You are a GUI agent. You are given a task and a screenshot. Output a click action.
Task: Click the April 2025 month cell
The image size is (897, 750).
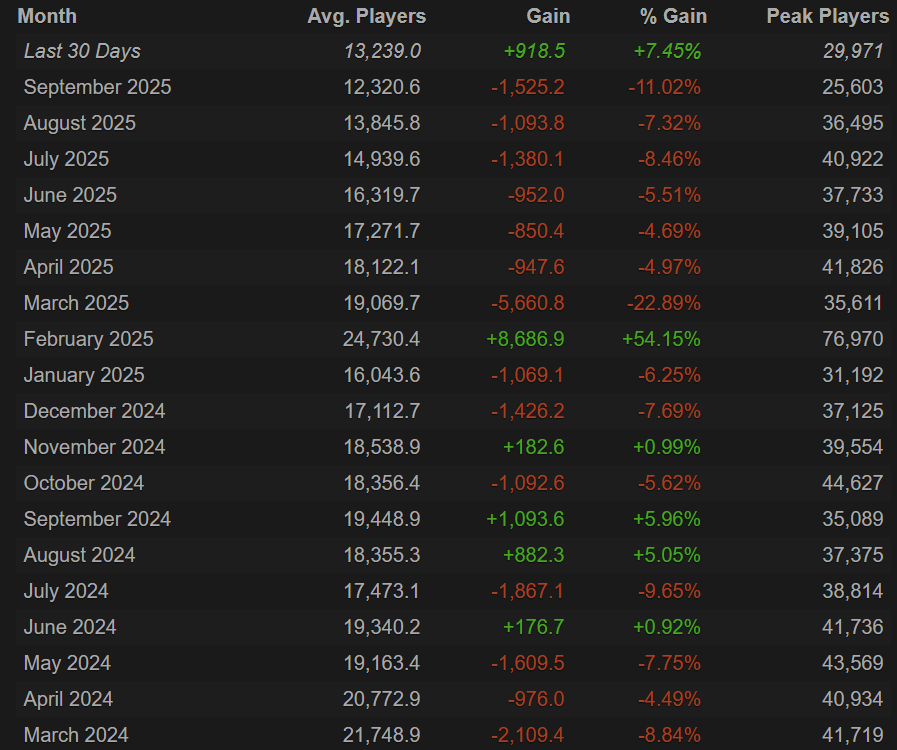[69, 267]
